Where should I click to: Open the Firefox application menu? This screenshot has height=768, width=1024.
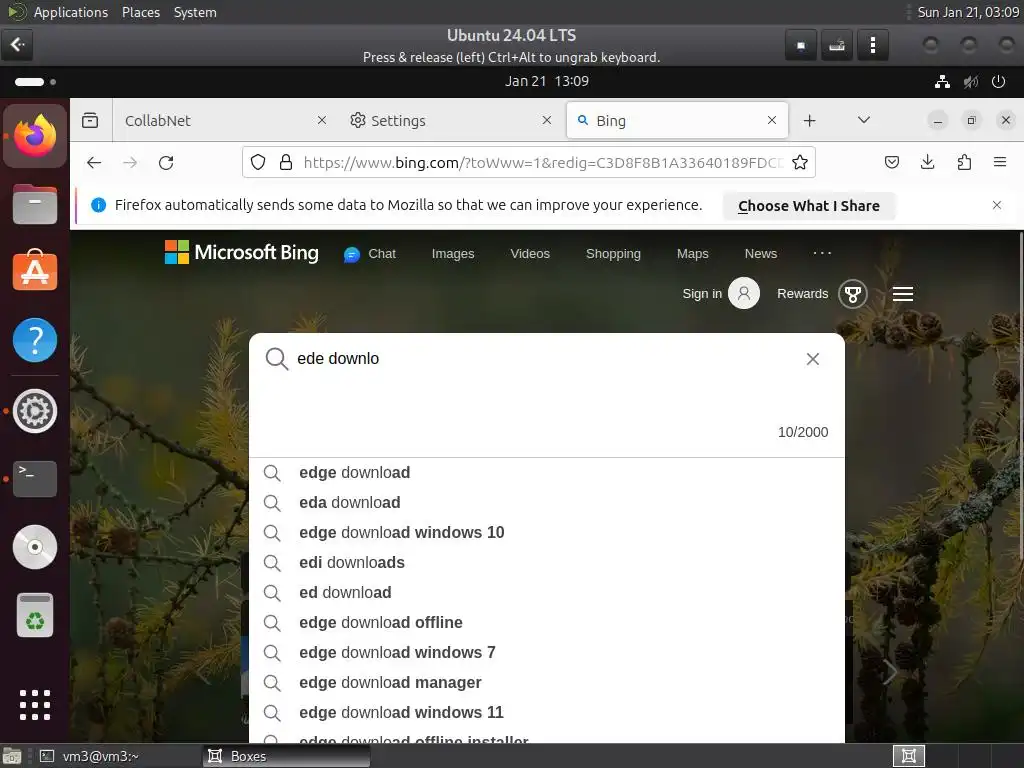pos(1000,162)
